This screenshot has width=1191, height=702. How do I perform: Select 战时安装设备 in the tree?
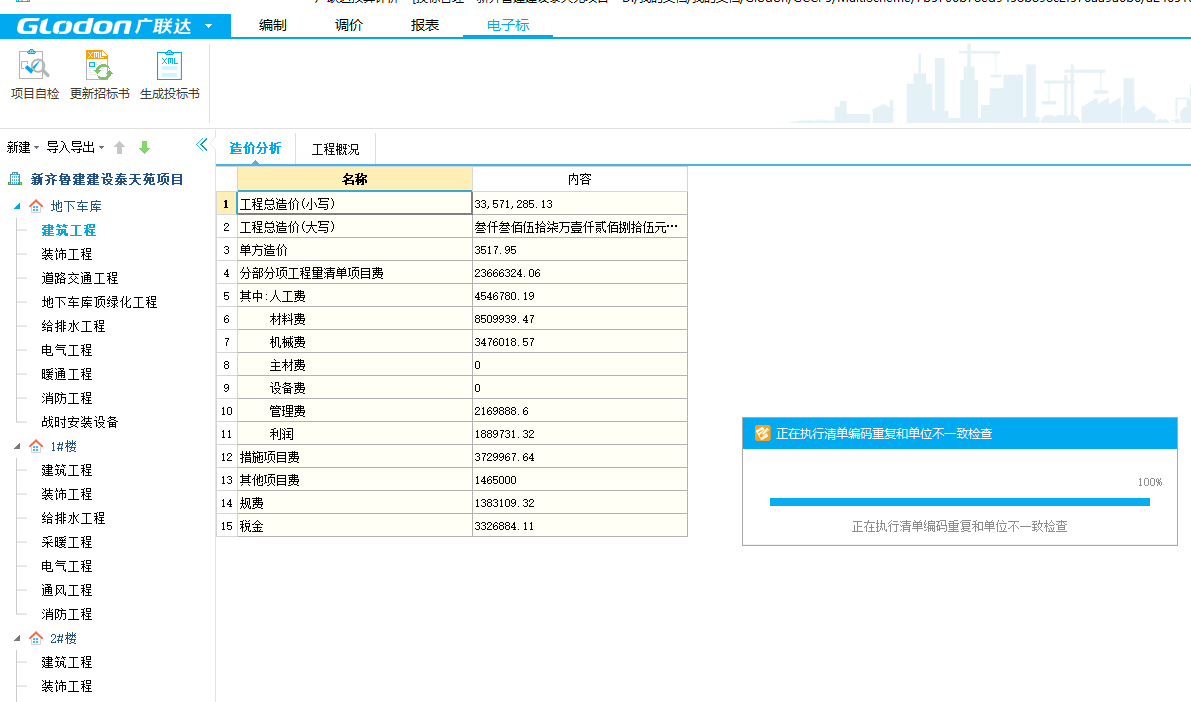coord(80,422)
